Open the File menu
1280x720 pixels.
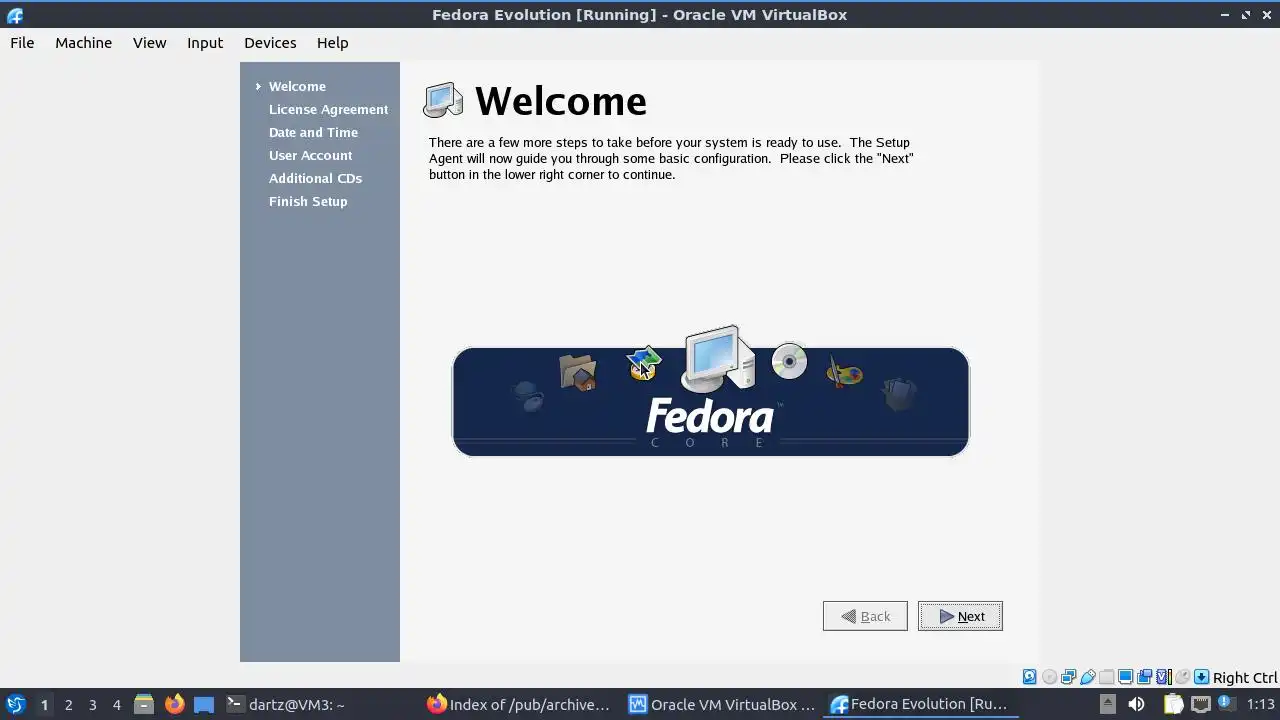(22, 43)
